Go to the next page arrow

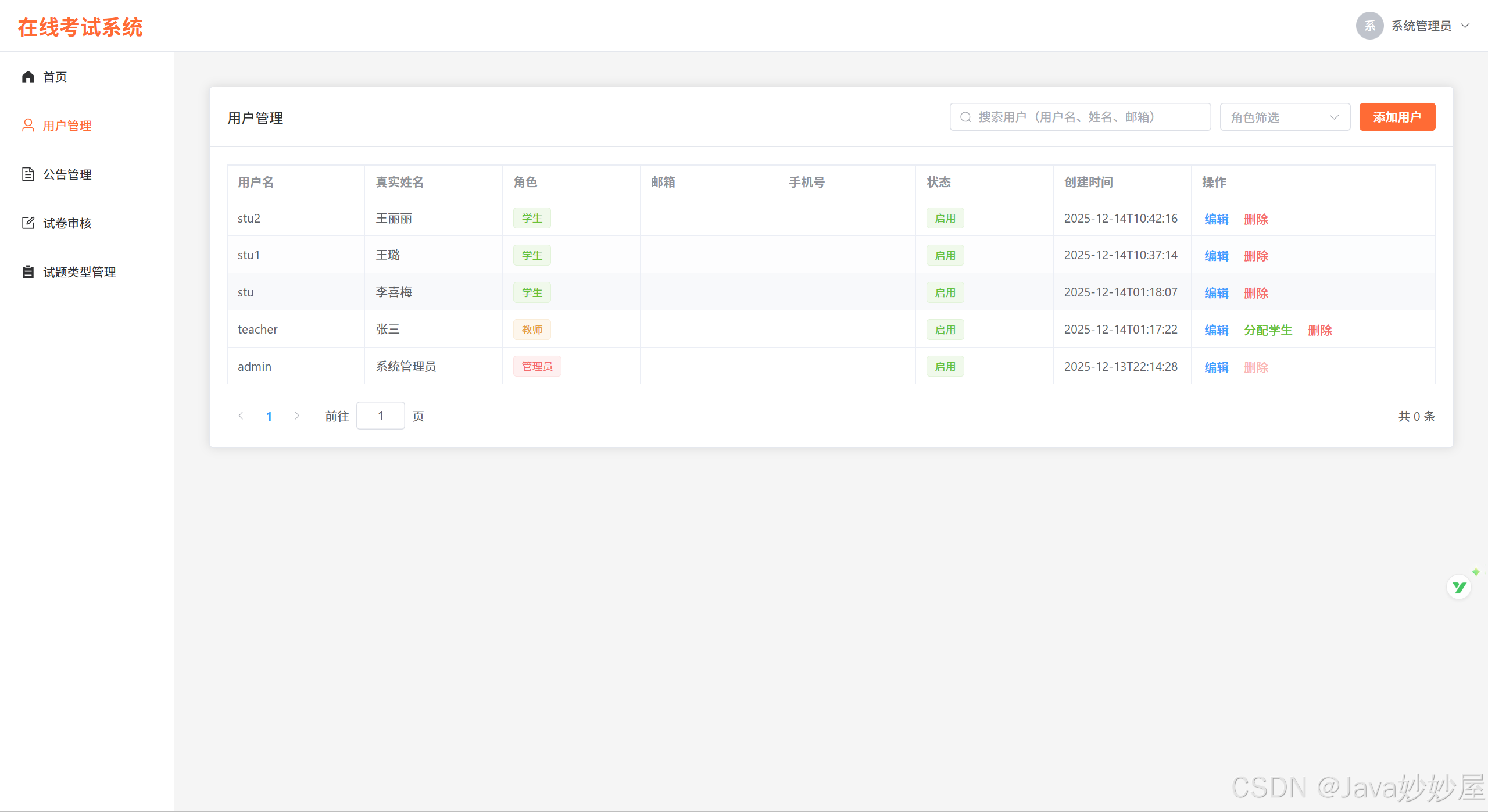297,416
